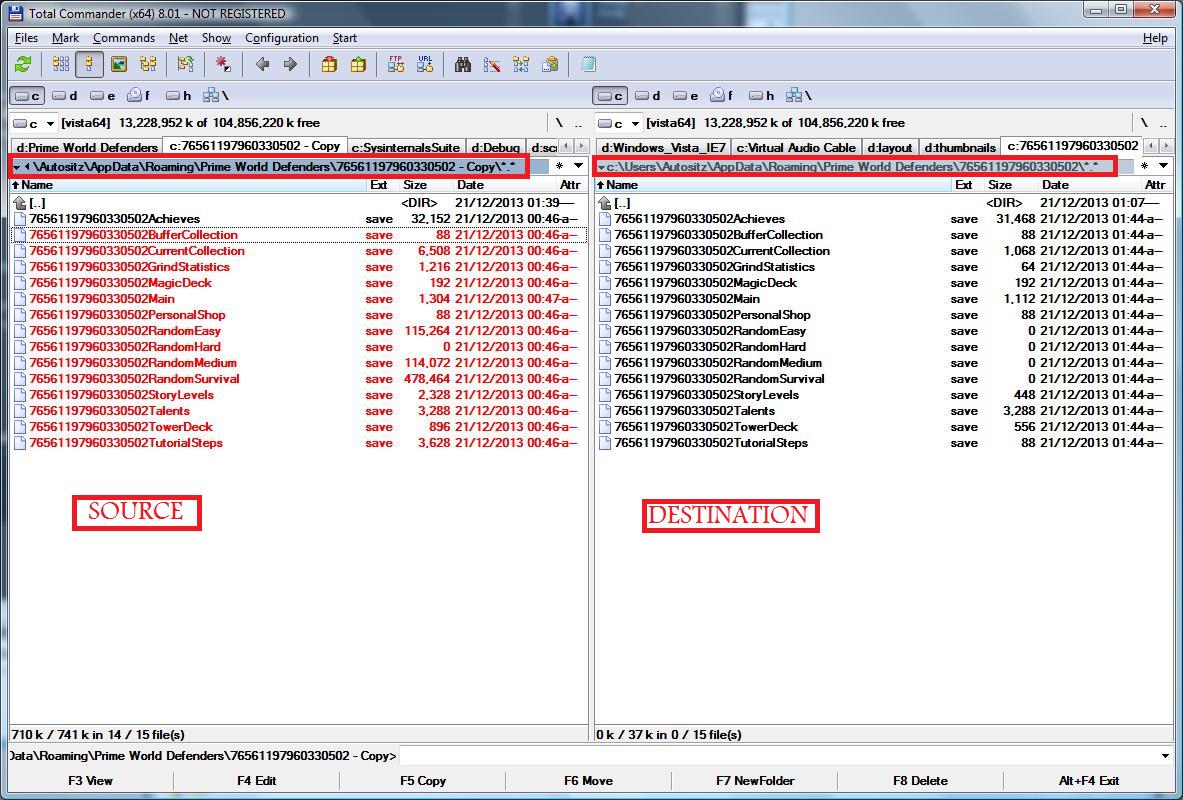Open the Commands menu
Image resolution: width=1183 pixels, height=800 pixels.
[x=124, y=38]
